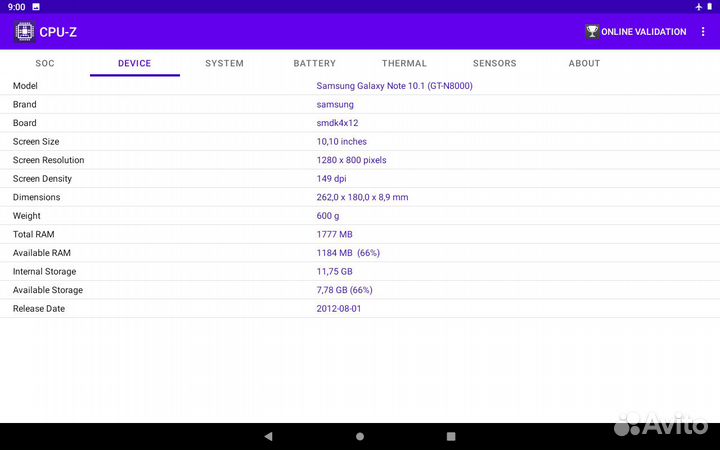Viewport: 720px width, 450px height.
Task: Tap the image notification icon in status bar
Action: click(x=36, y=7)
